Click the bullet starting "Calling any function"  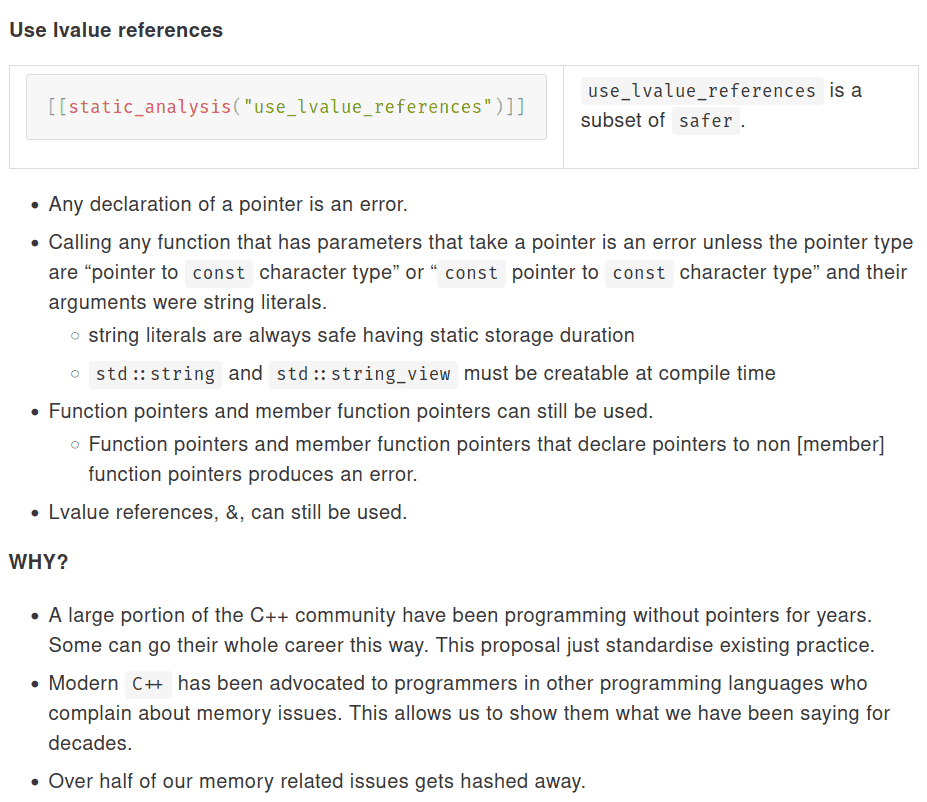click(480, 243)
